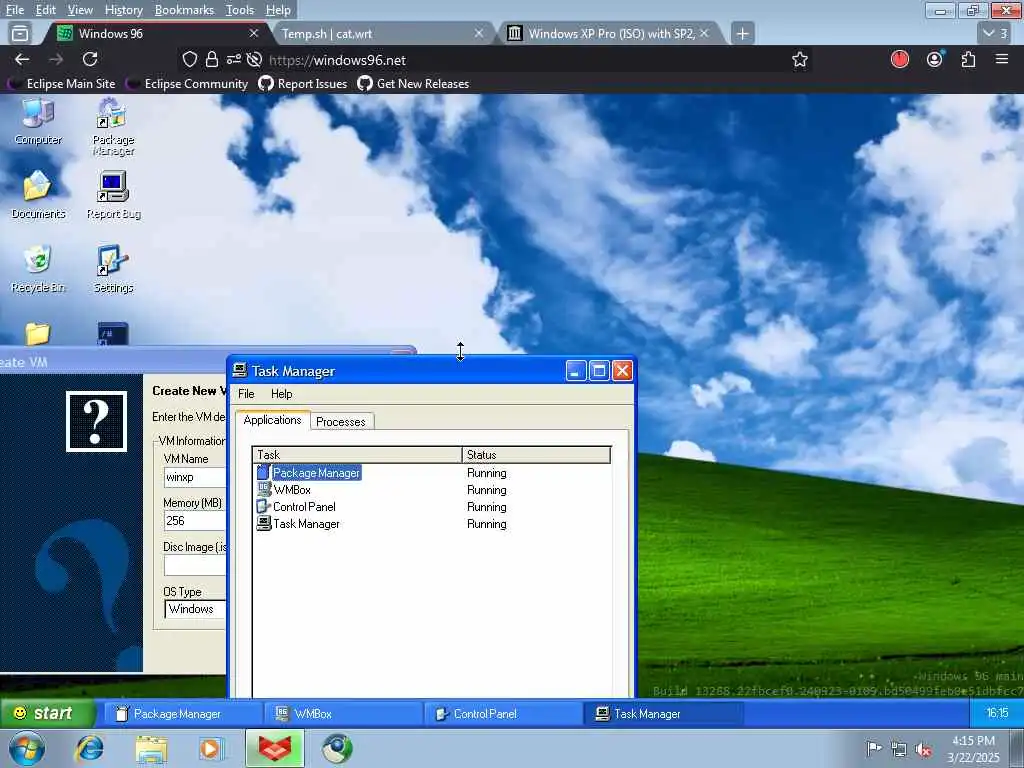Open the red extension icon in toolbar

pyautogui.click(x=900, y=59)
